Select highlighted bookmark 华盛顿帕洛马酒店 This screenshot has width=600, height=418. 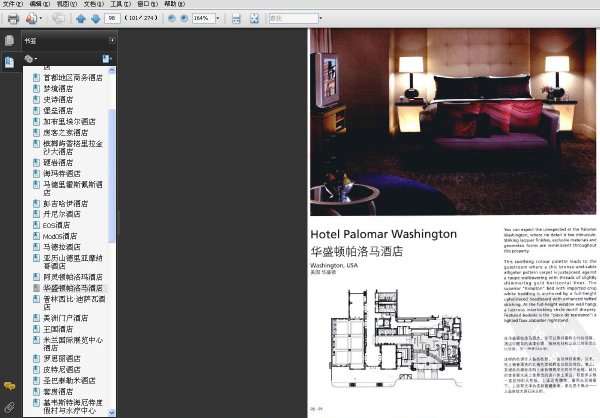pyautogui.click(x=73, y=288)
